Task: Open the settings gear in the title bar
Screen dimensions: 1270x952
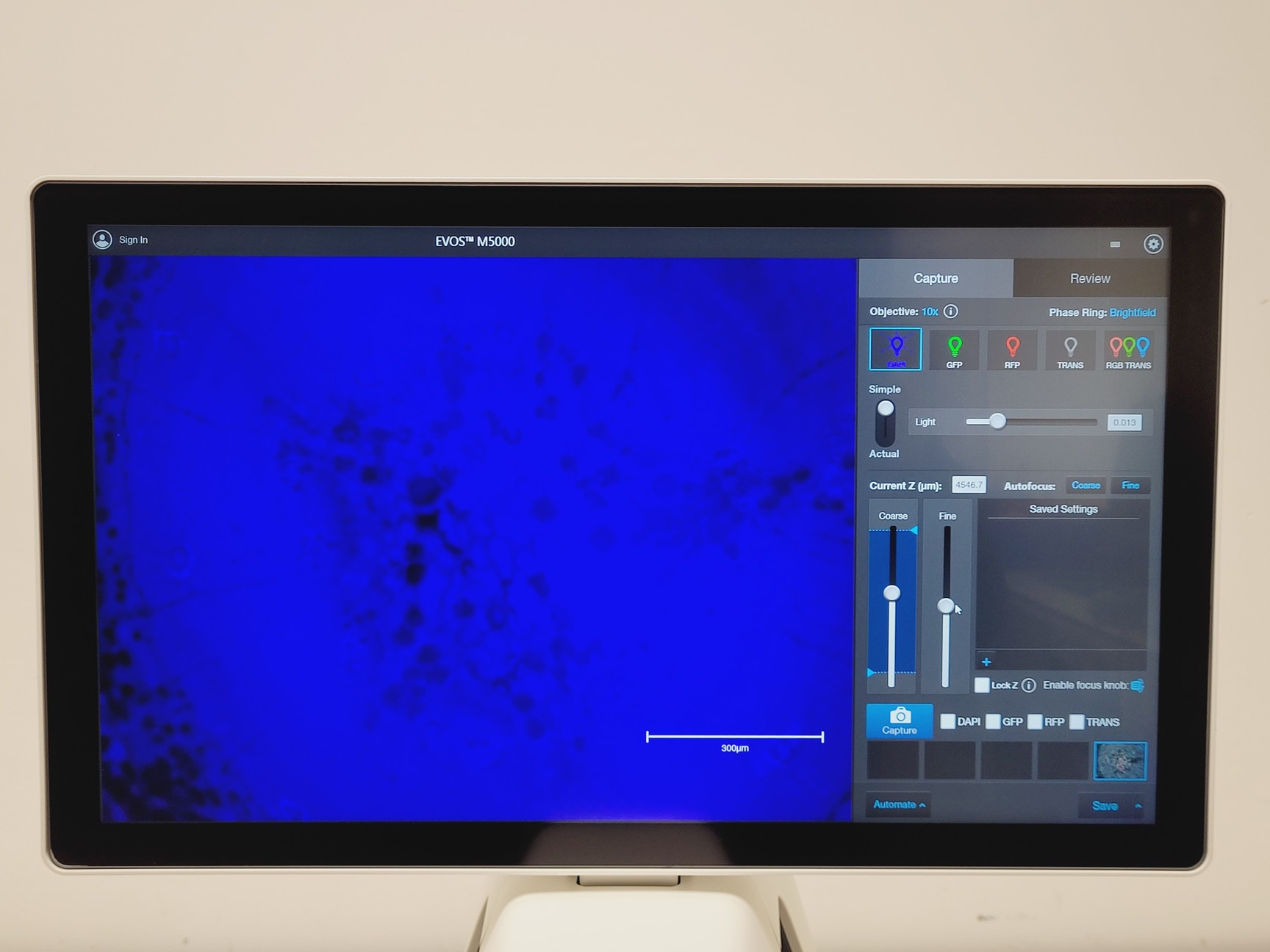Action: [1154, 244]
